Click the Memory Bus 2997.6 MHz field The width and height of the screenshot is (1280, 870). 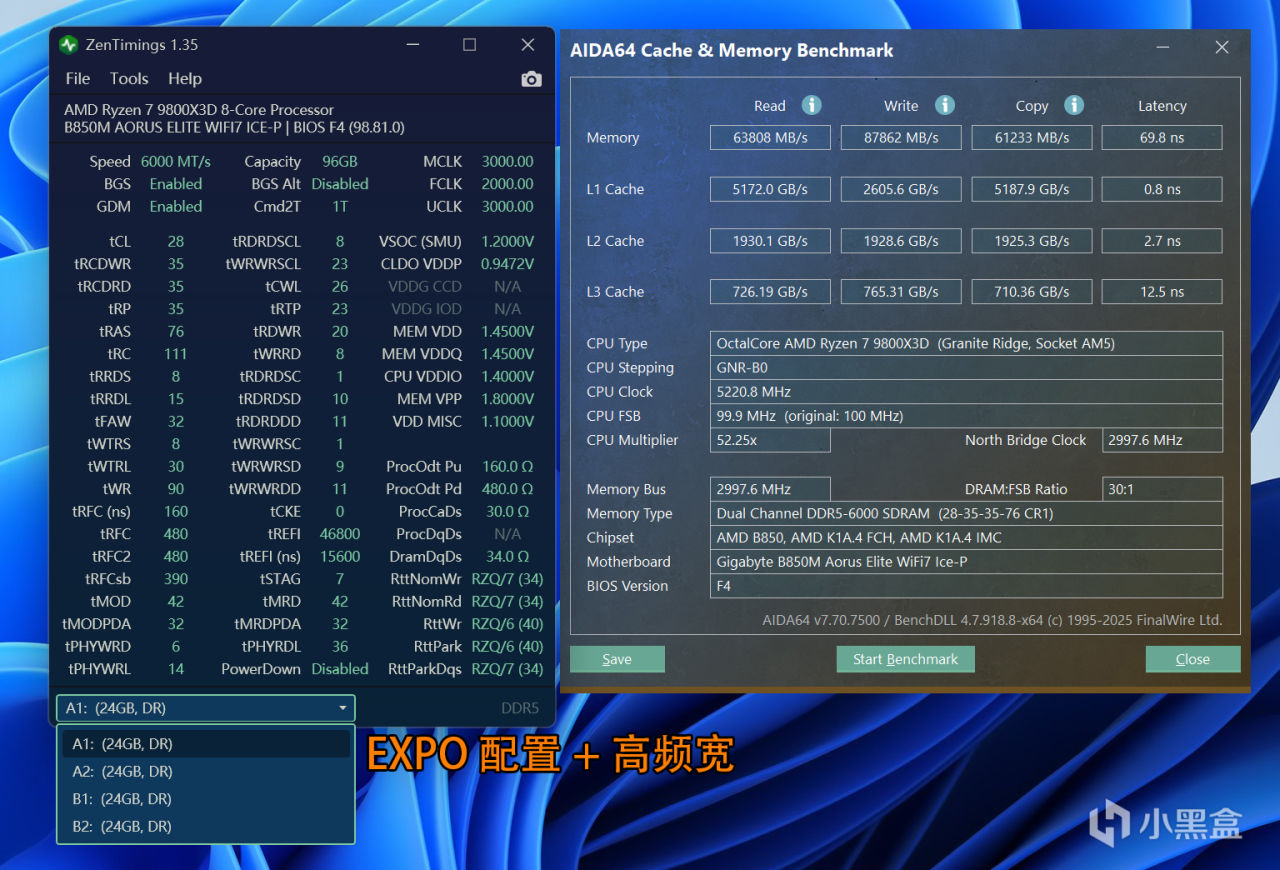coord(770,489)
